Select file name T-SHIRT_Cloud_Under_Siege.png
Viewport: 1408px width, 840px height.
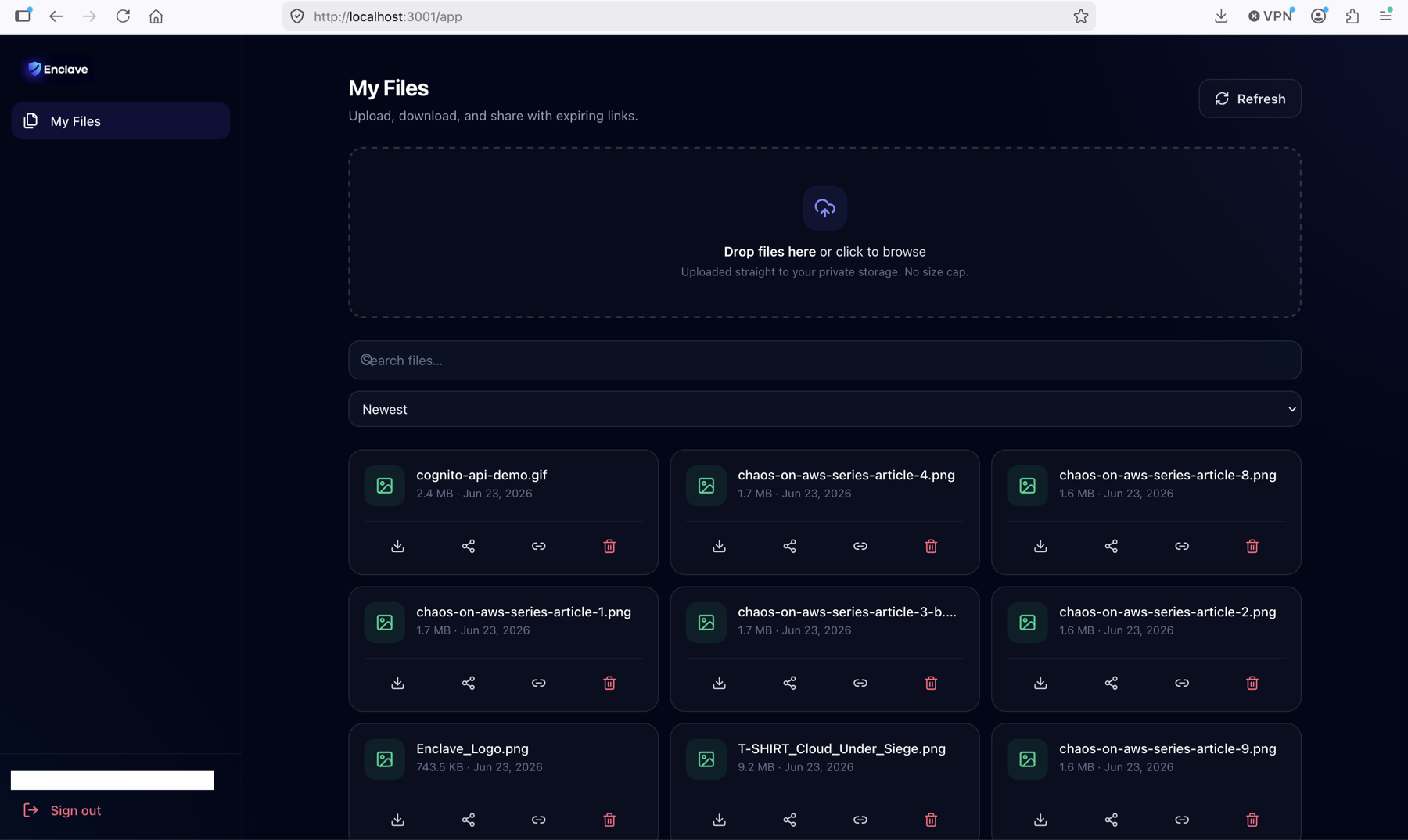[841, 748]
